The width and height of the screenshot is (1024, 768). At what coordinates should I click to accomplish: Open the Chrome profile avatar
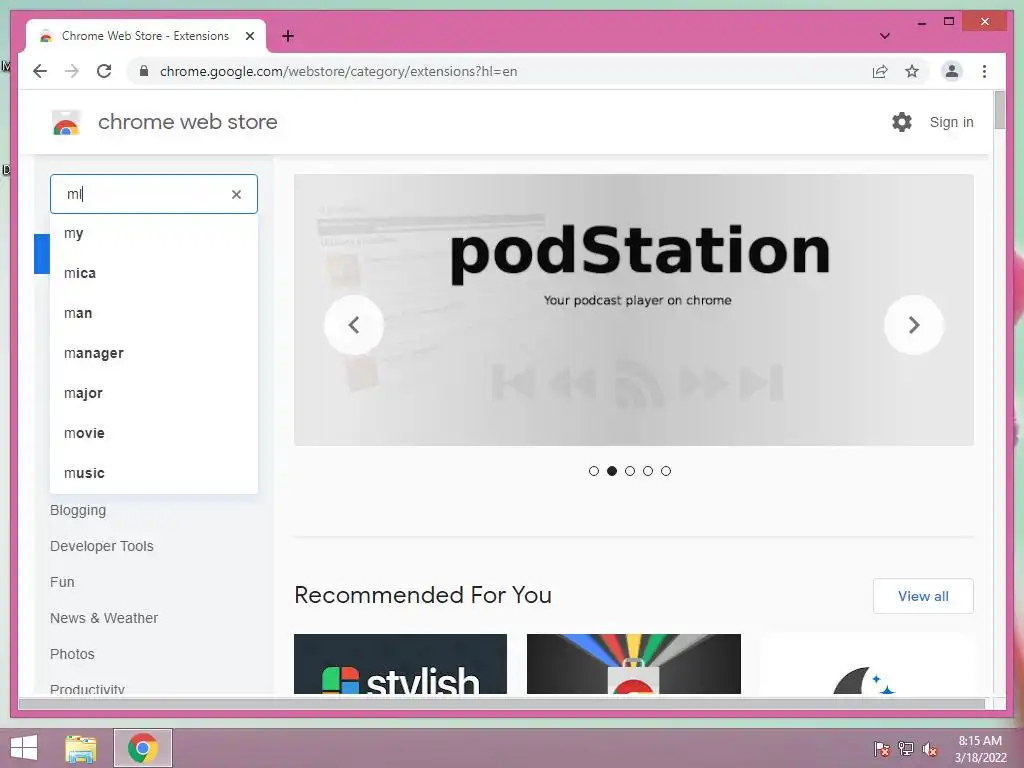952,71
